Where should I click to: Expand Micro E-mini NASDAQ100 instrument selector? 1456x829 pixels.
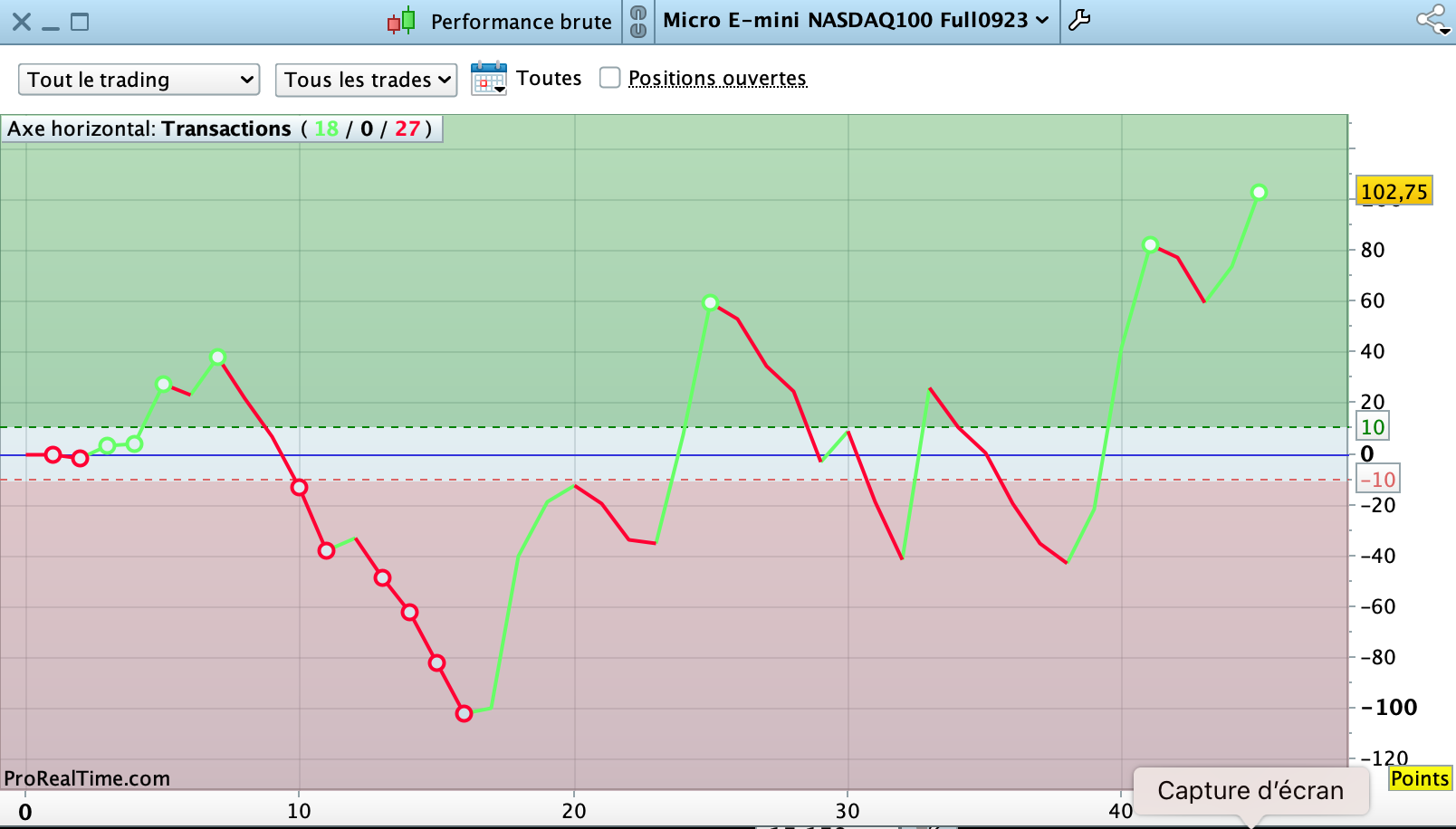856,20
